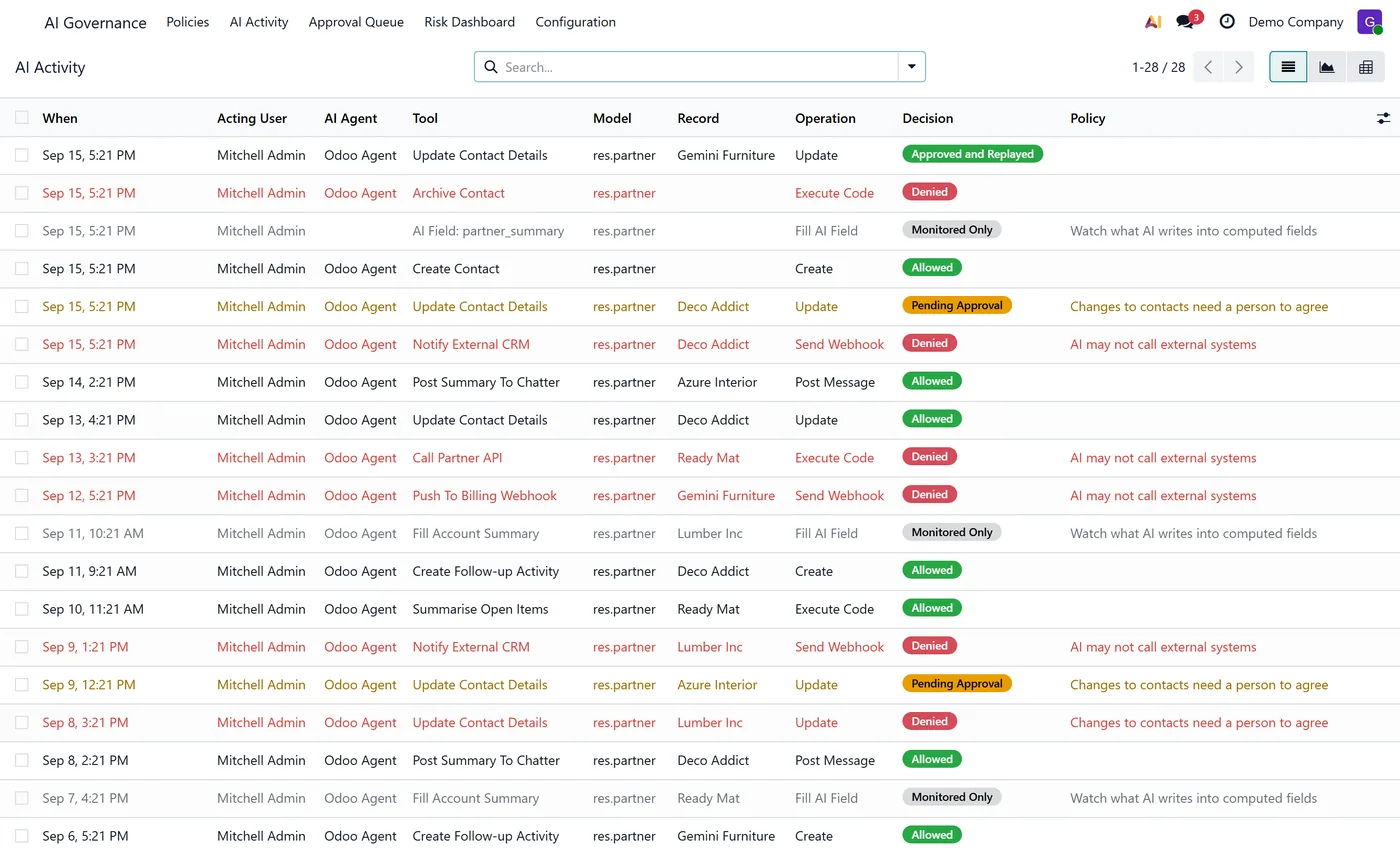Click the AI Governance app title
The width and height of the screenshot is (1400, 851).
pos(95,22)
